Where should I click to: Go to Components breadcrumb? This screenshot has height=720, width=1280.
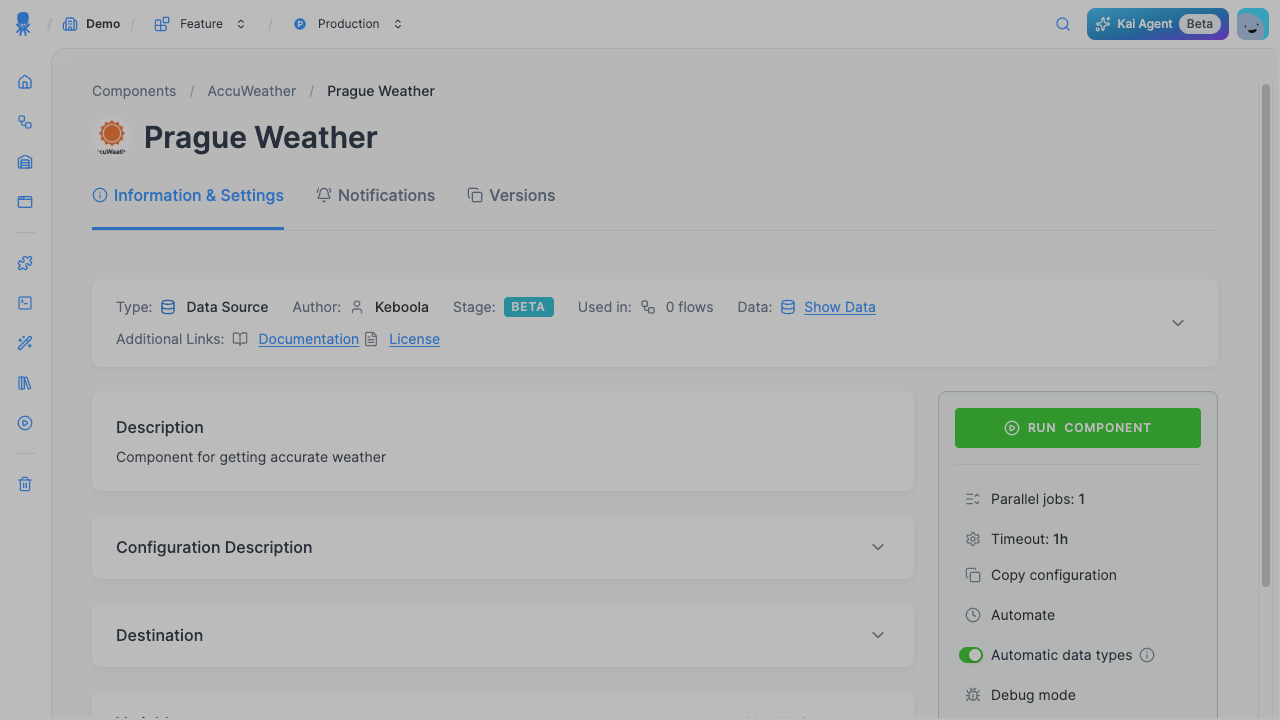click(x=134, y=91)
